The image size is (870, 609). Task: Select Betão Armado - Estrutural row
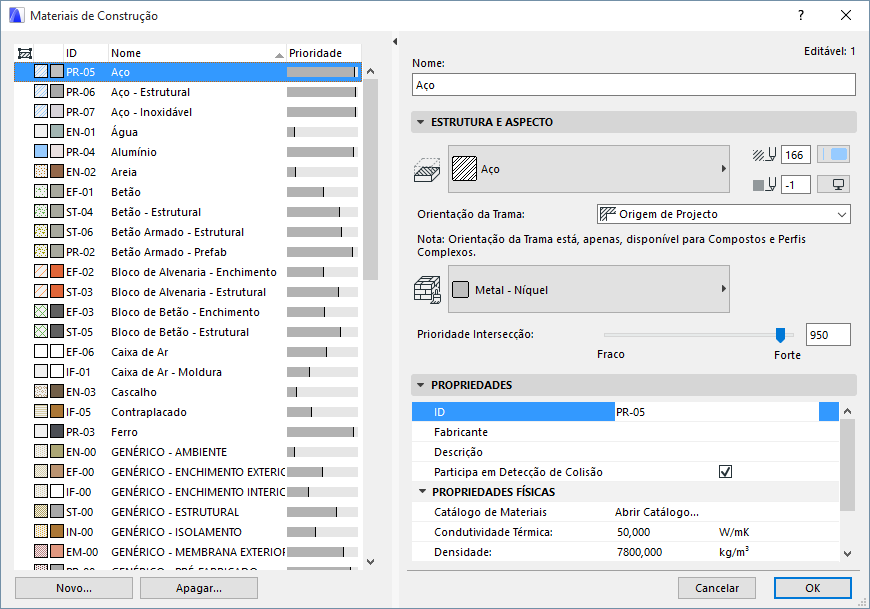[188, 232]
